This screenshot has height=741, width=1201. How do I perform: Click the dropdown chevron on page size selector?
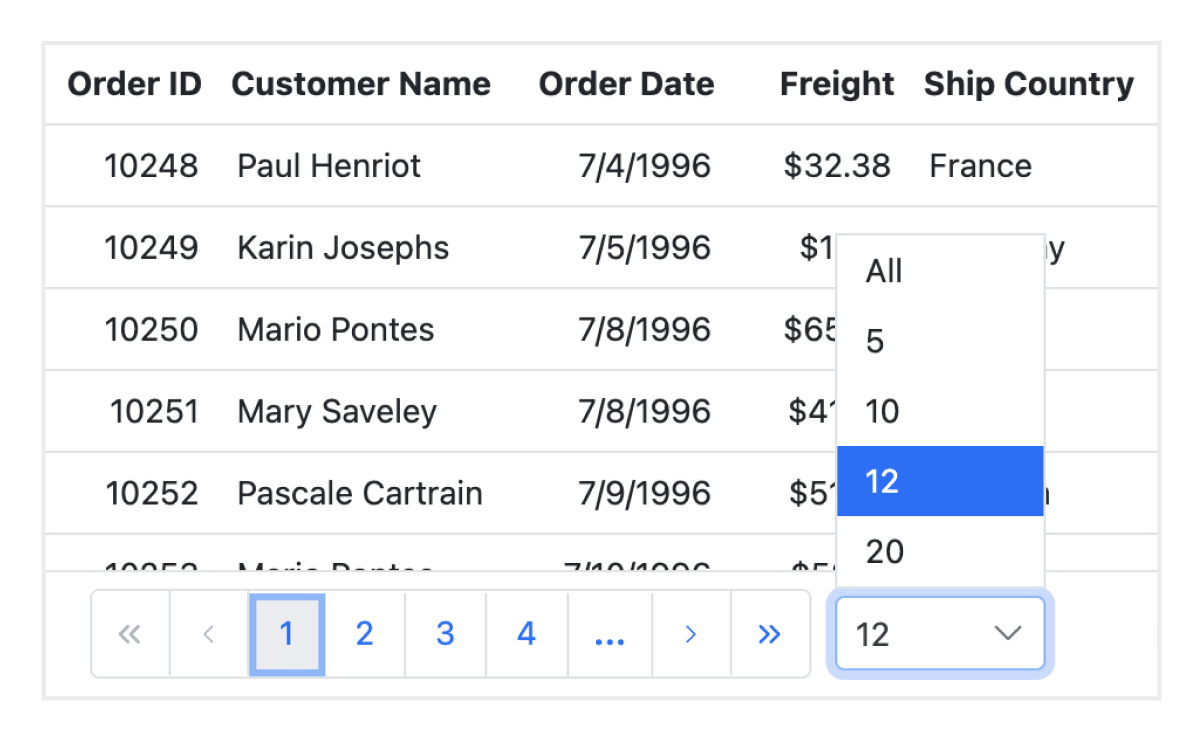coord(1006,634)
